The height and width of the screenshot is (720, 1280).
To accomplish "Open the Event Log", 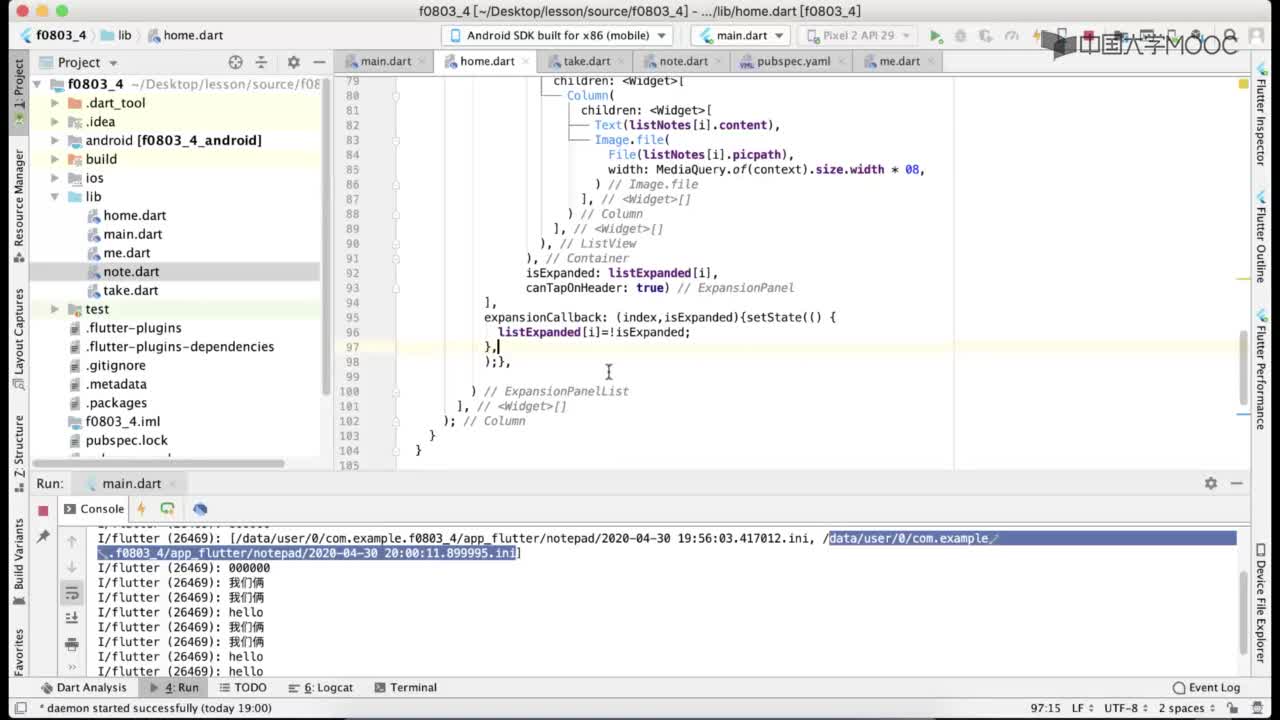I will [1206, 687].
